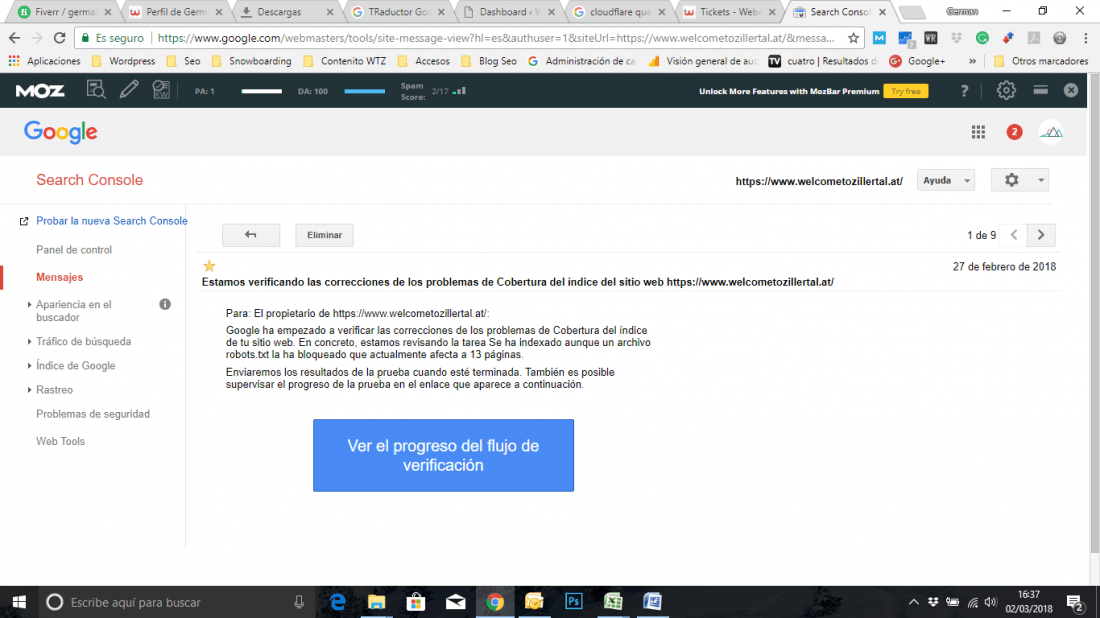The width and height of the screenshot is (1100, 618).
Task: Switch to the Tickets tab
Action: (728, 12)
